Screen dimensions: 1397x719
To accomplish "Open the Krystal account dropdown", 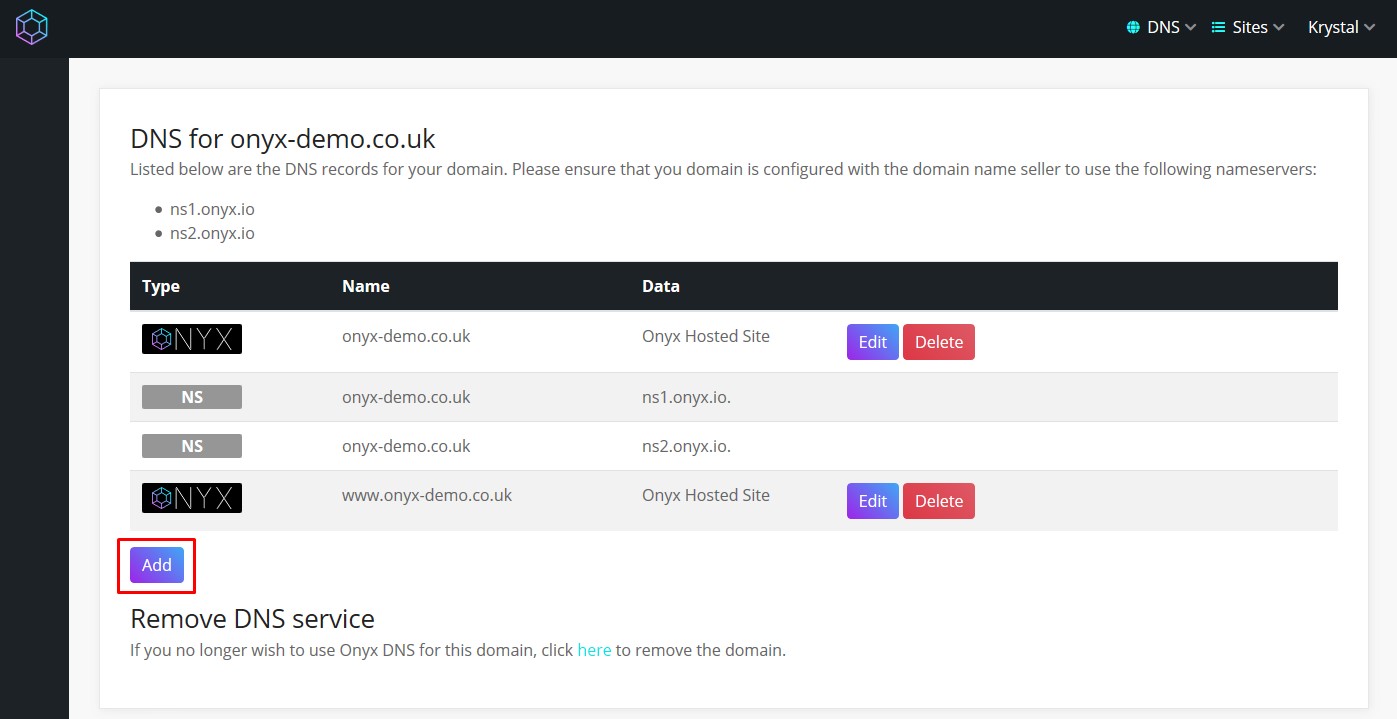I will [1341, 28].
